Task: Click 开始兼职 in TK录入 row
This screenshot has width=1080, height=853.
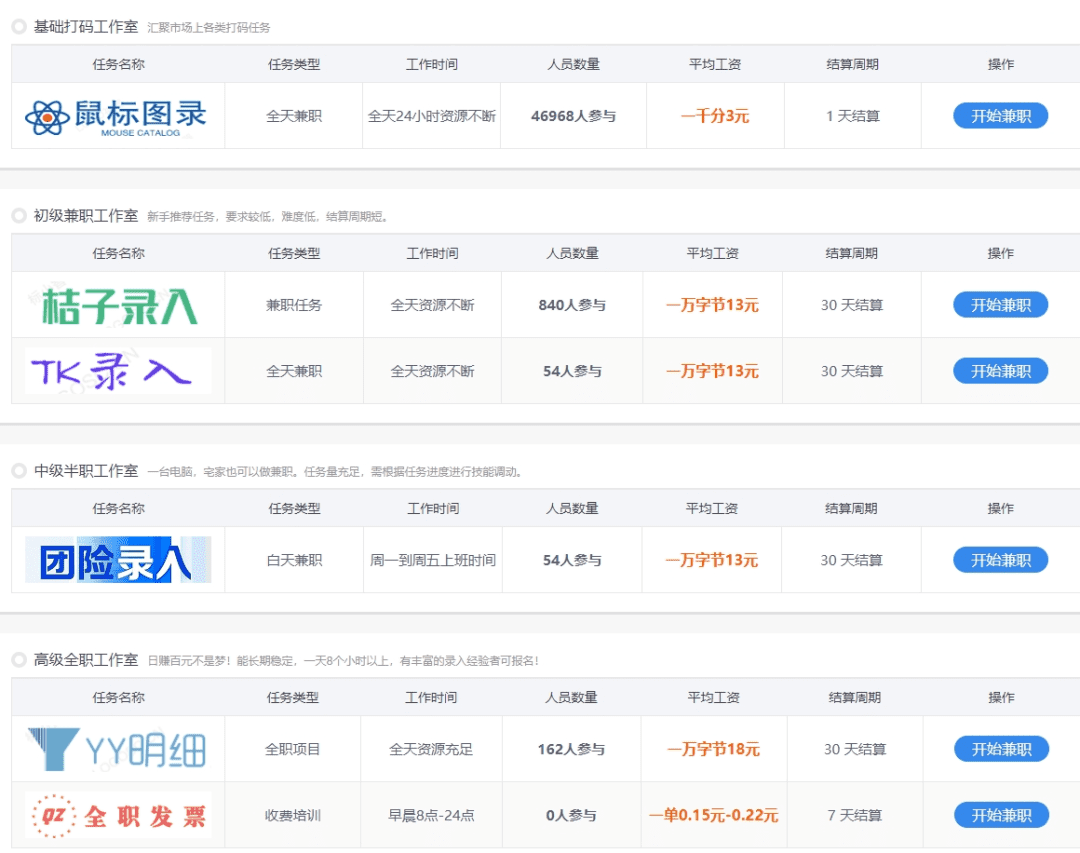Action: [x=1001, y=371]
